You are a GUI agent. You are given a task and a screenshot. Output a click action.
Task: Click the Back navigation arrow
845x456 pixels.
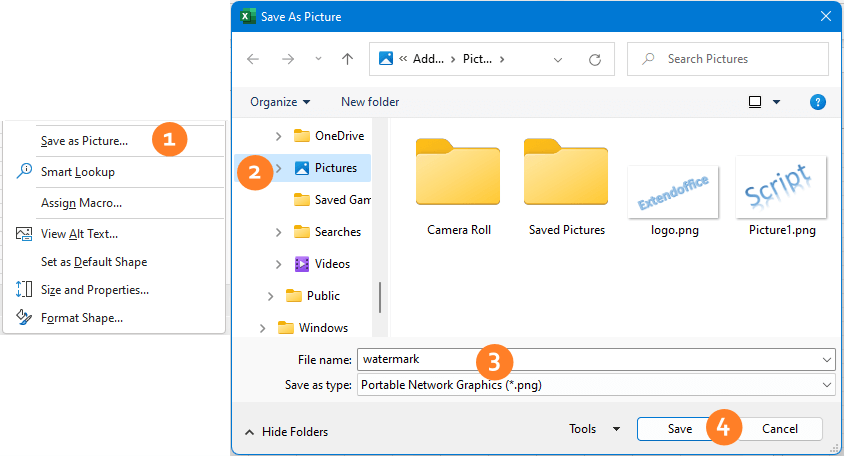coord(253,59)
